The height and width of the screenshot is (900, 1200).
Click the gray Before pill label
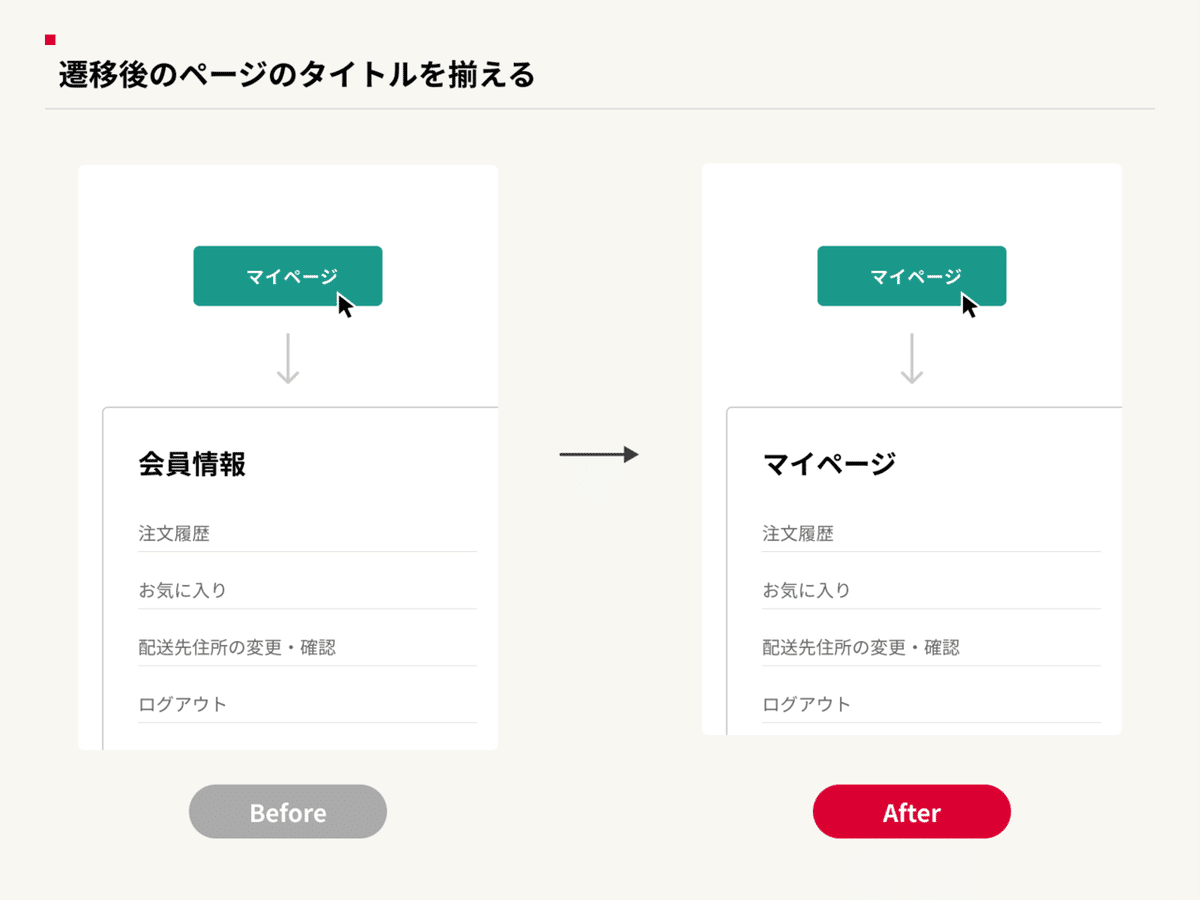tap(288, 812)
